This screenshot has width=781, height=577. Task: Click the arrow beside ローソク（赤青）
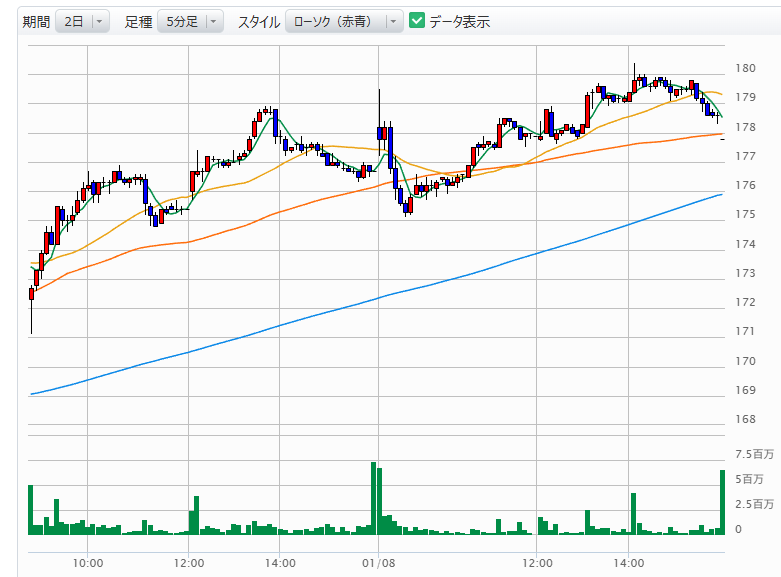click(x=394, y=22)
